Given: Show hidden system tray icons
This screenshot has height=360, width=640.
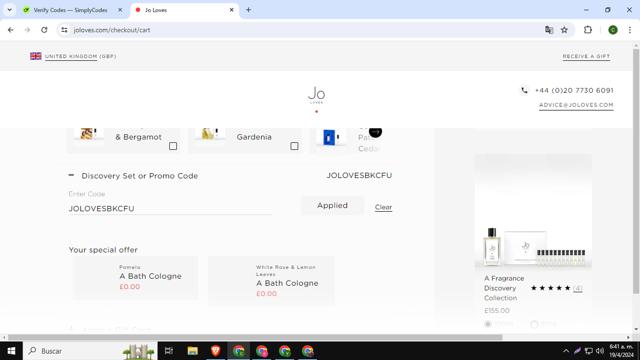Looking at the screenshot, I should point(566,351).
